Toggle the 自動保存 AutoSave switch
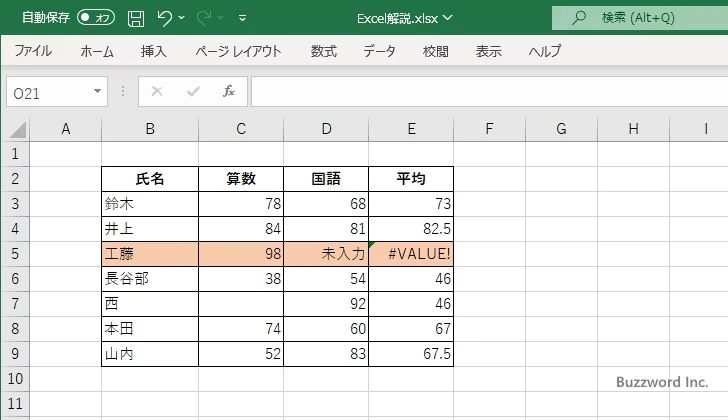728x420 pixels. tap(96, 18)
